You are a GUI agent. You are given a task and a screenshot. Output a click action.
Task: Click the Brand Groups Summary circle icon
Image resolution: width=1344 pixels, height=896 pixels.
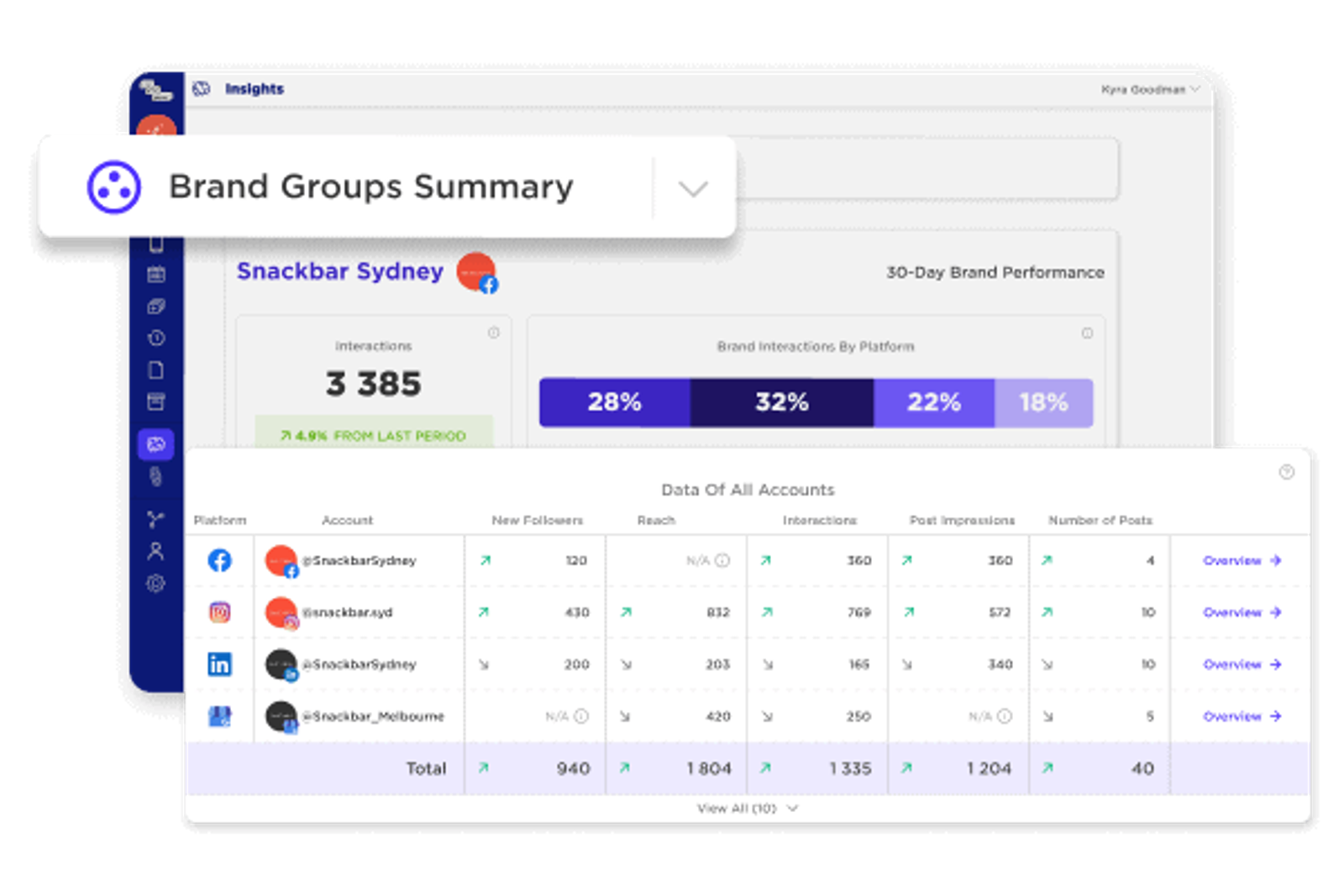tap(114, 186)
